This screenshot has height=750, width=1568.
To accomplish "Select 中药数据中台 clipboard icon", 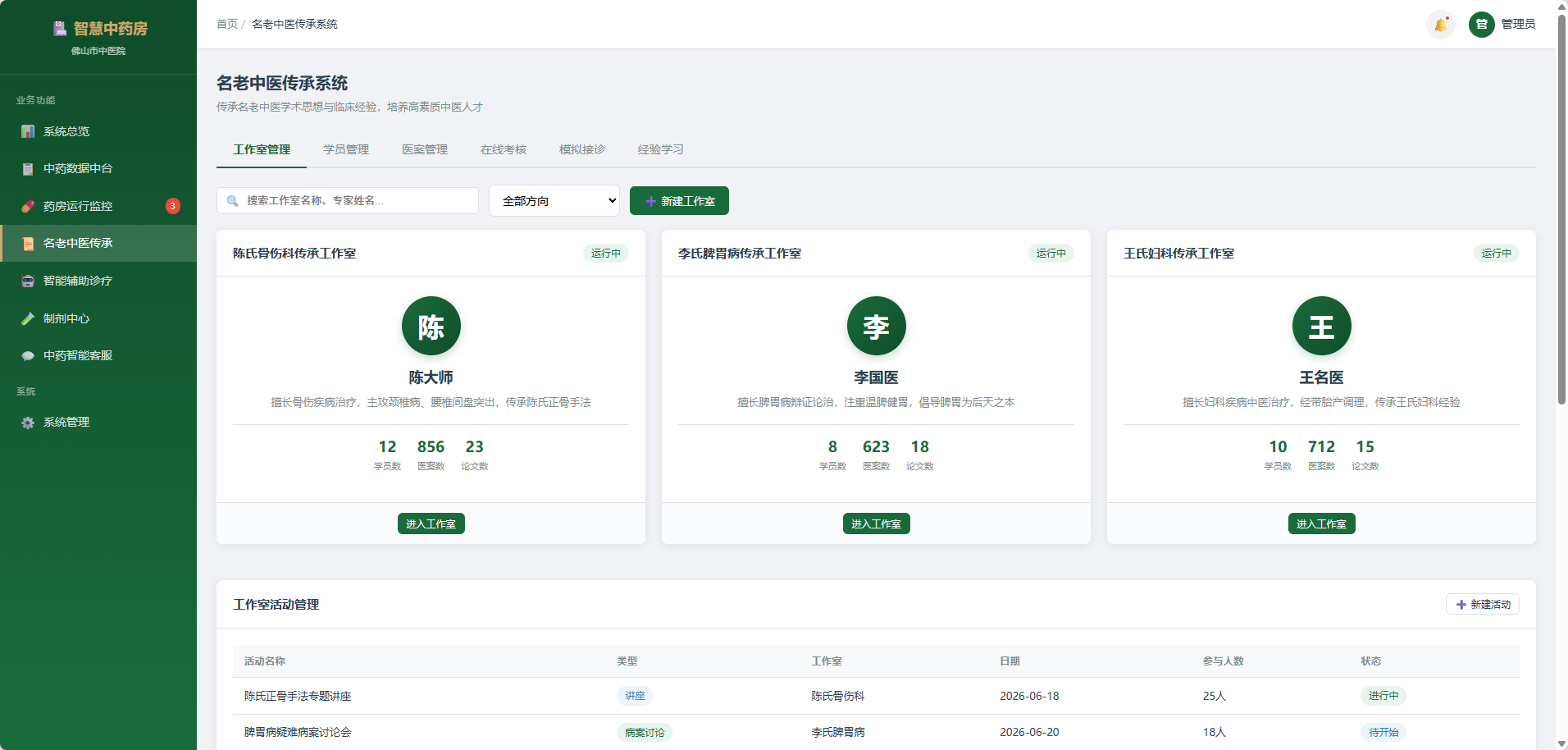I will (28, 169).
